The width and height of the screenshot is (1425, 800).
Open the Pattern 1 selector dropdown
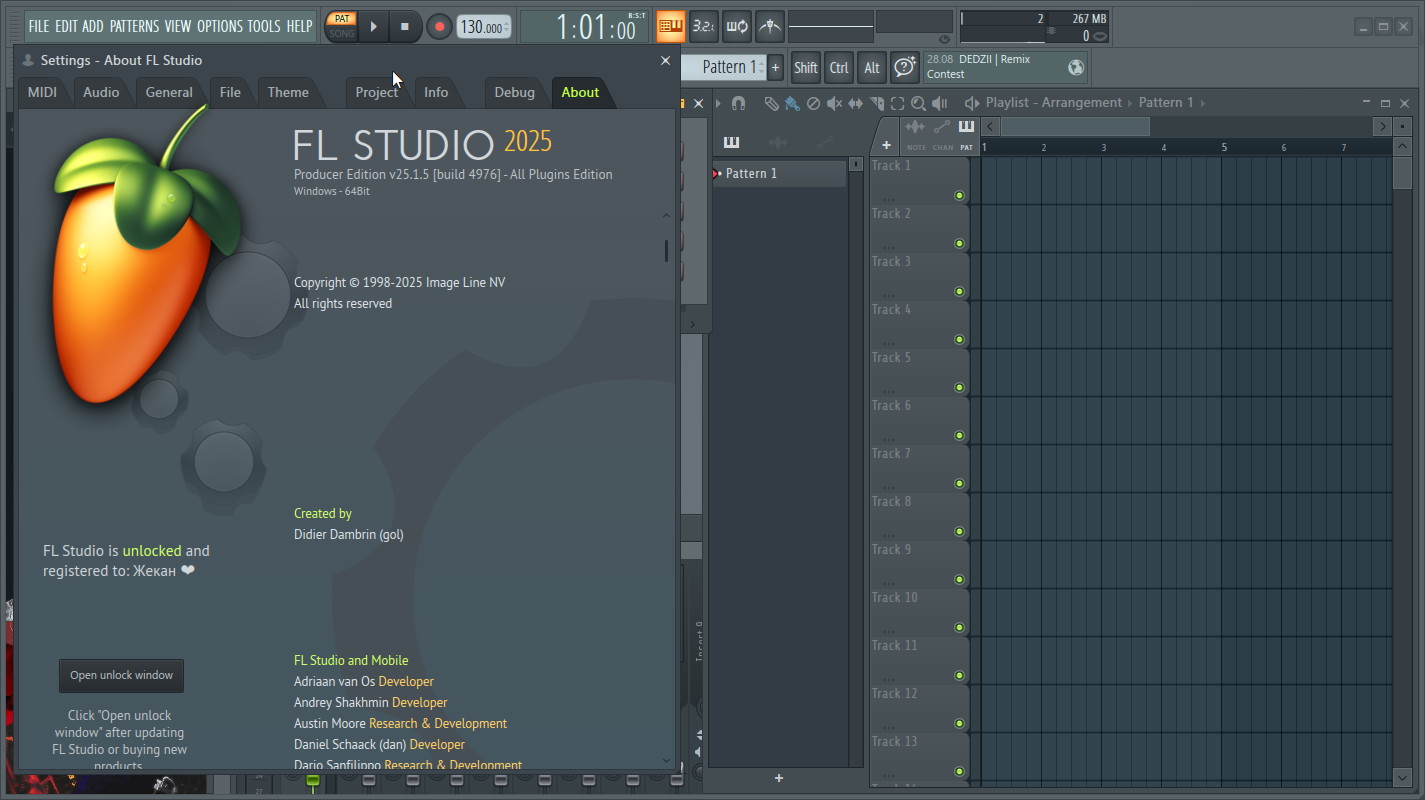724,67
